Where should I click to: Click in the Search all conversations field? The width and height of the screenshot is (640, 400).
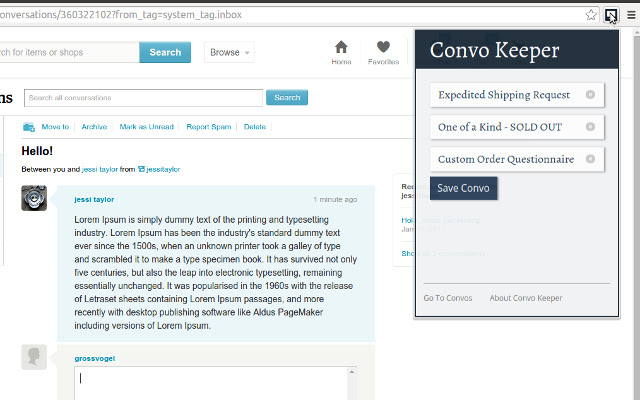coord(143,98)
